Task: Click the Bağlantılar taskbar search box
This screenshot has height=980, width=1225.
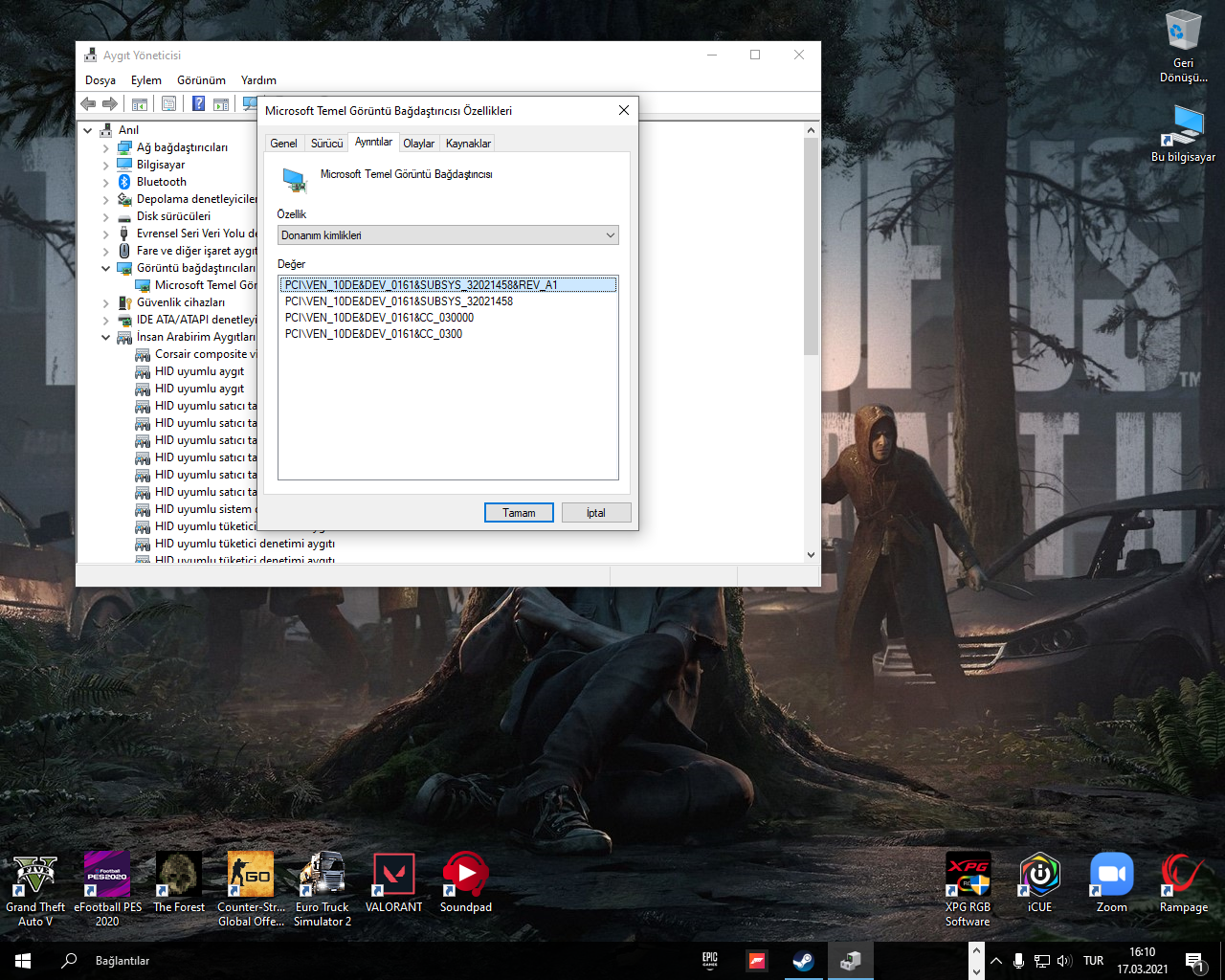Action: pyautogui.click(x=122, y=961)
